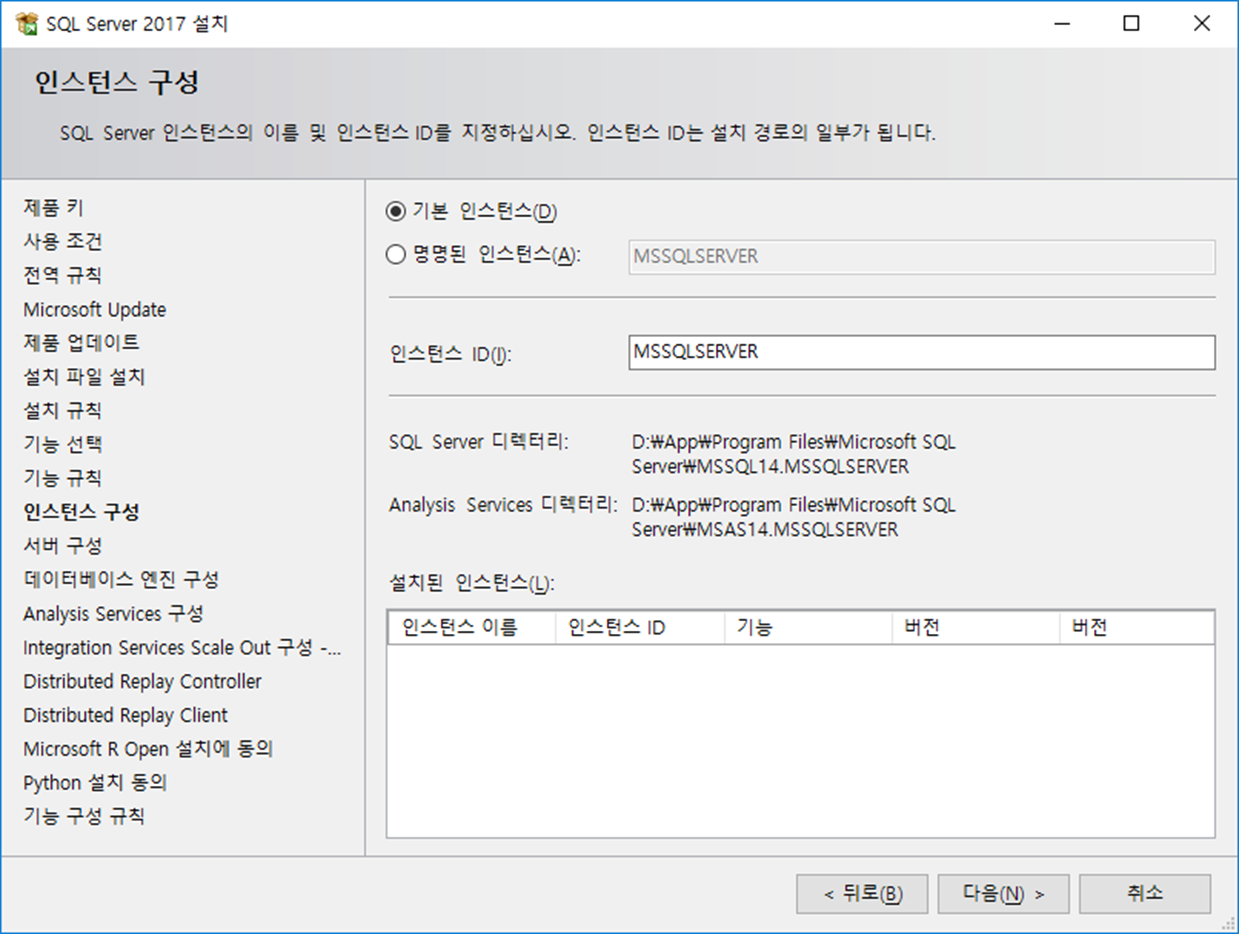This screenshot has height=934, width=1239.
Task: Select the 사용 조건 step
Action: coord(63,242)
